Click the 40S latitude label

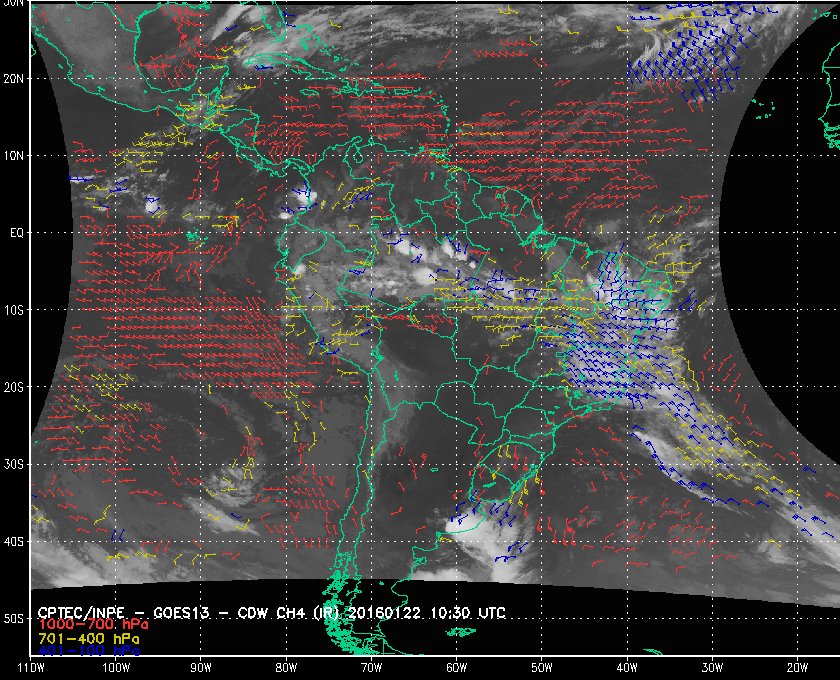pos(14,541)
